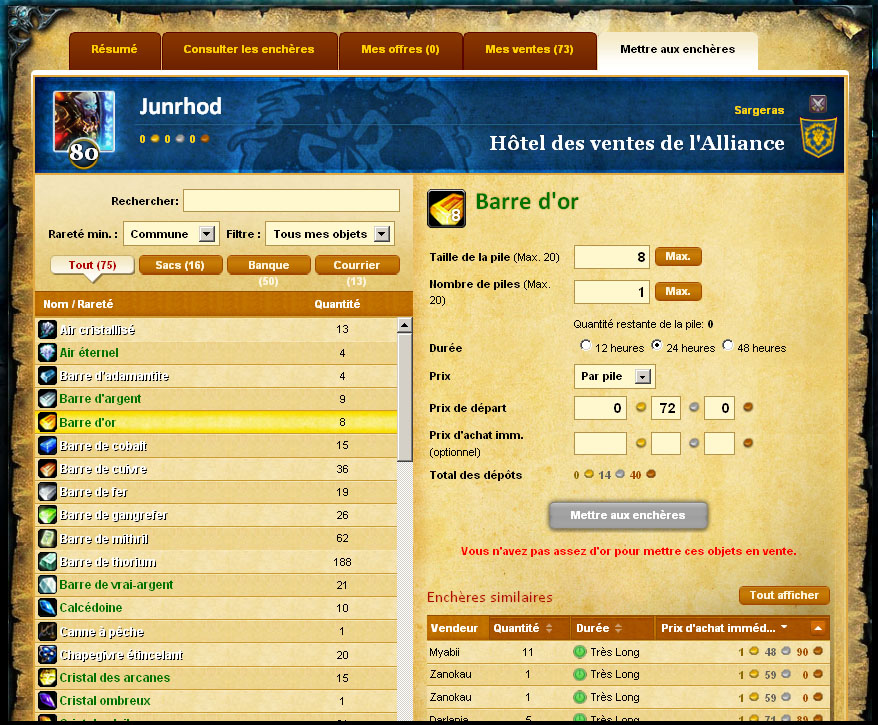Click the large Barre d'or item icon
Viewport: 878px width, 725px height.
coord(446,209)
